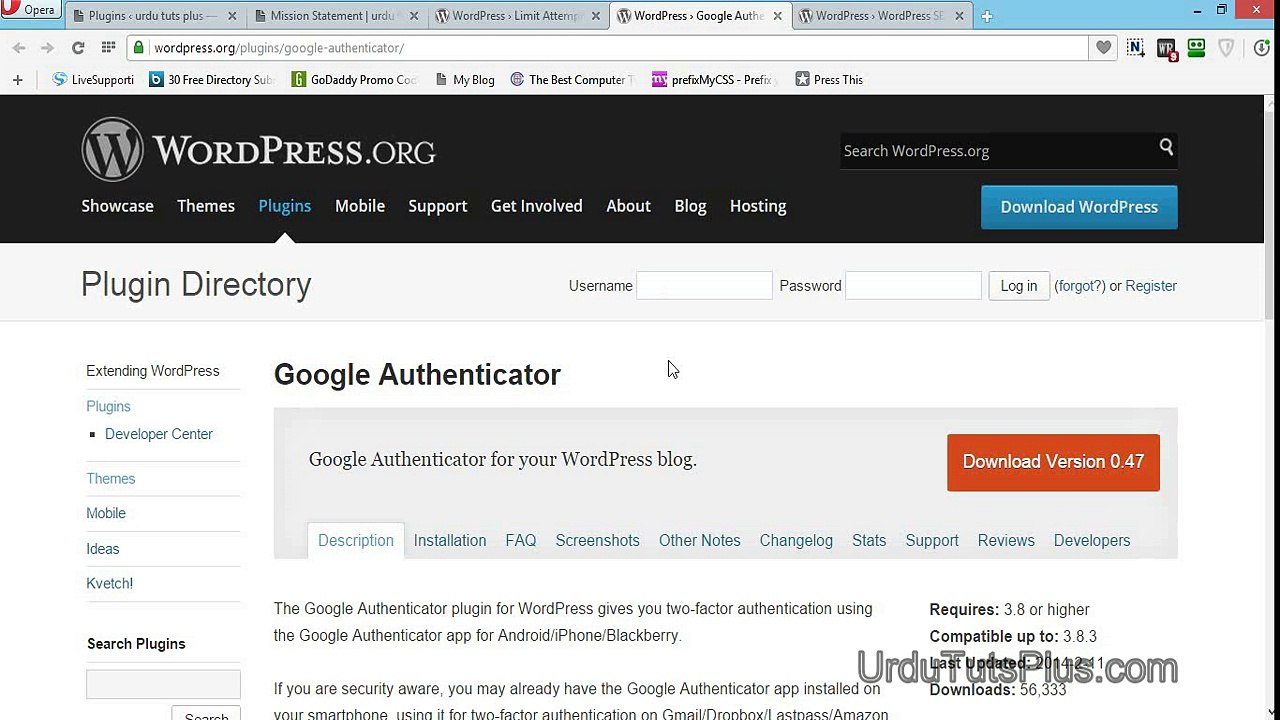1280x720 pixels.
Task: Click the Search Plugins sidebar input
Action: pos(163,684)
